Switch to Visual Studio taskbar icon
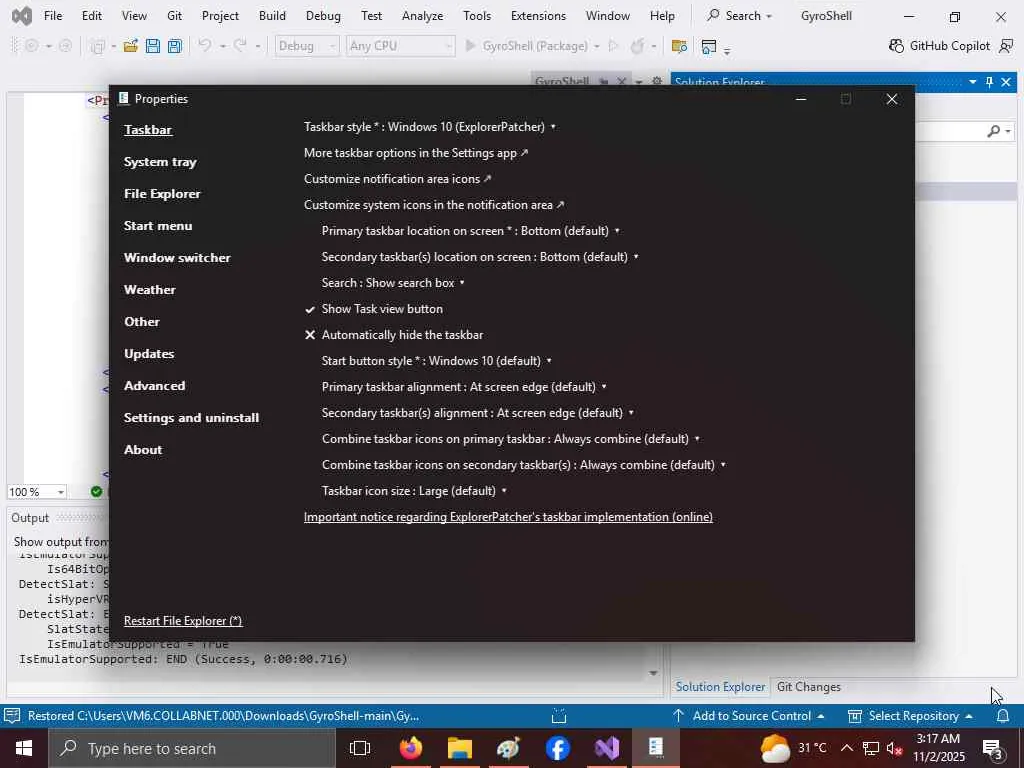The image size is (1024, 768). coord(607,748)
